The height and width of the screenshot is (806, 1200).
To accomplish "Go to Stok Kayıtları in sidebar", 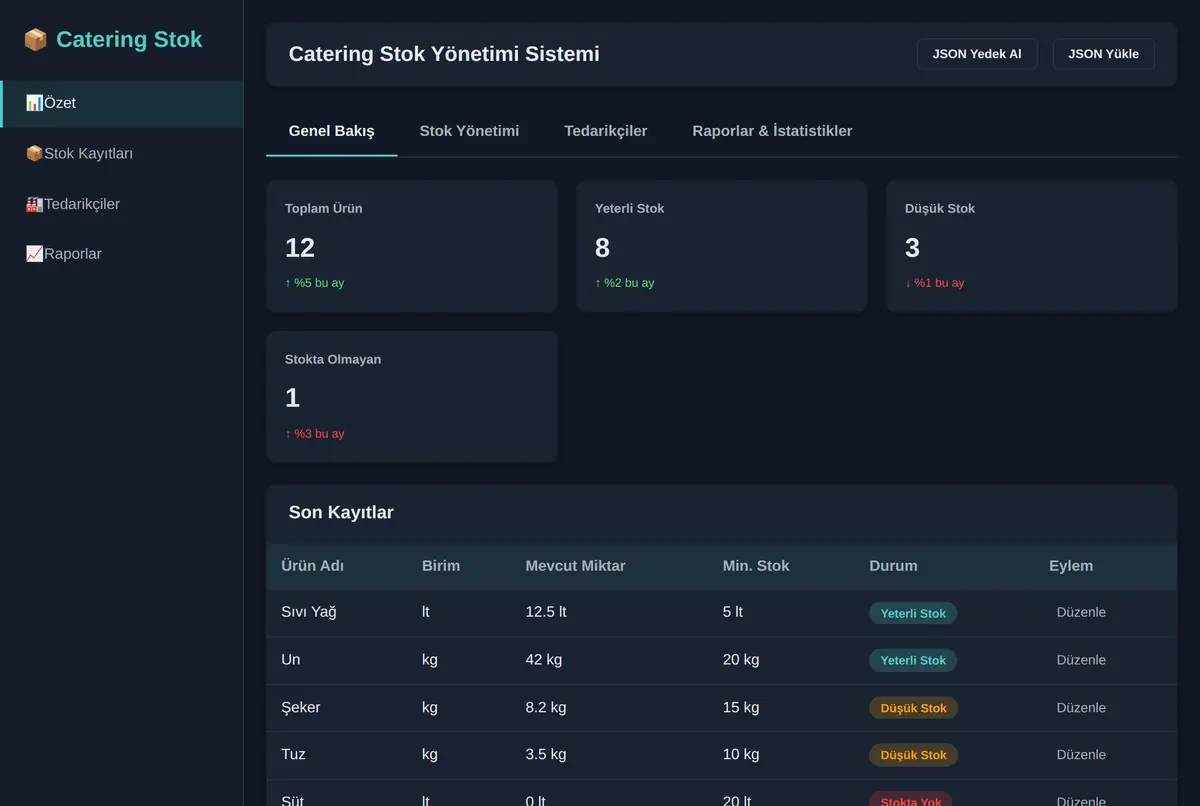I will click(x=122, y=153).
